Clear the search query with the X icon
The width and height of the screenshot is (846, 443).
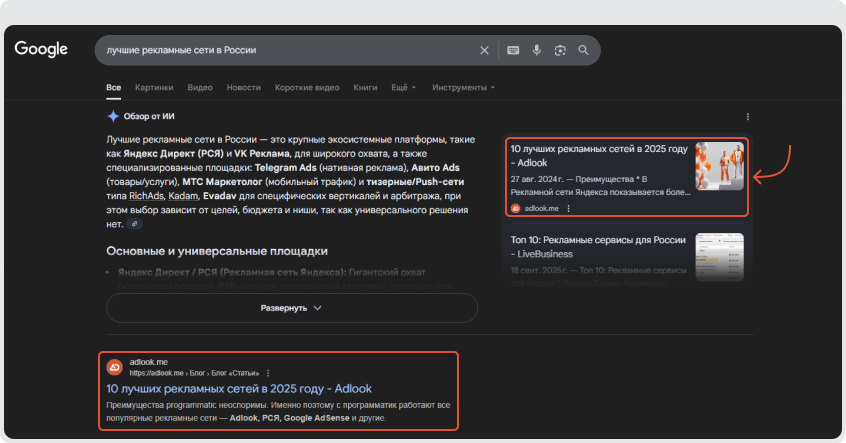[485, 50]
